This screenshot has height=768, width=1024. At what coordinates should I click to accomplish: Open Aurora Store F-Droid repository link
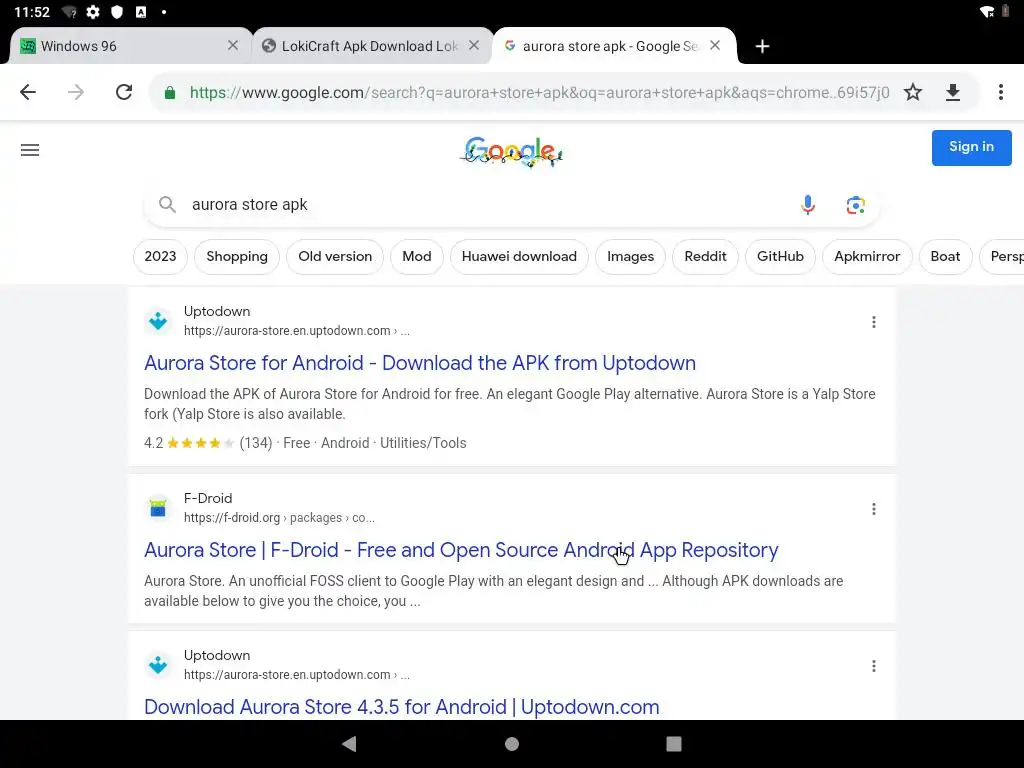[461, 550]
